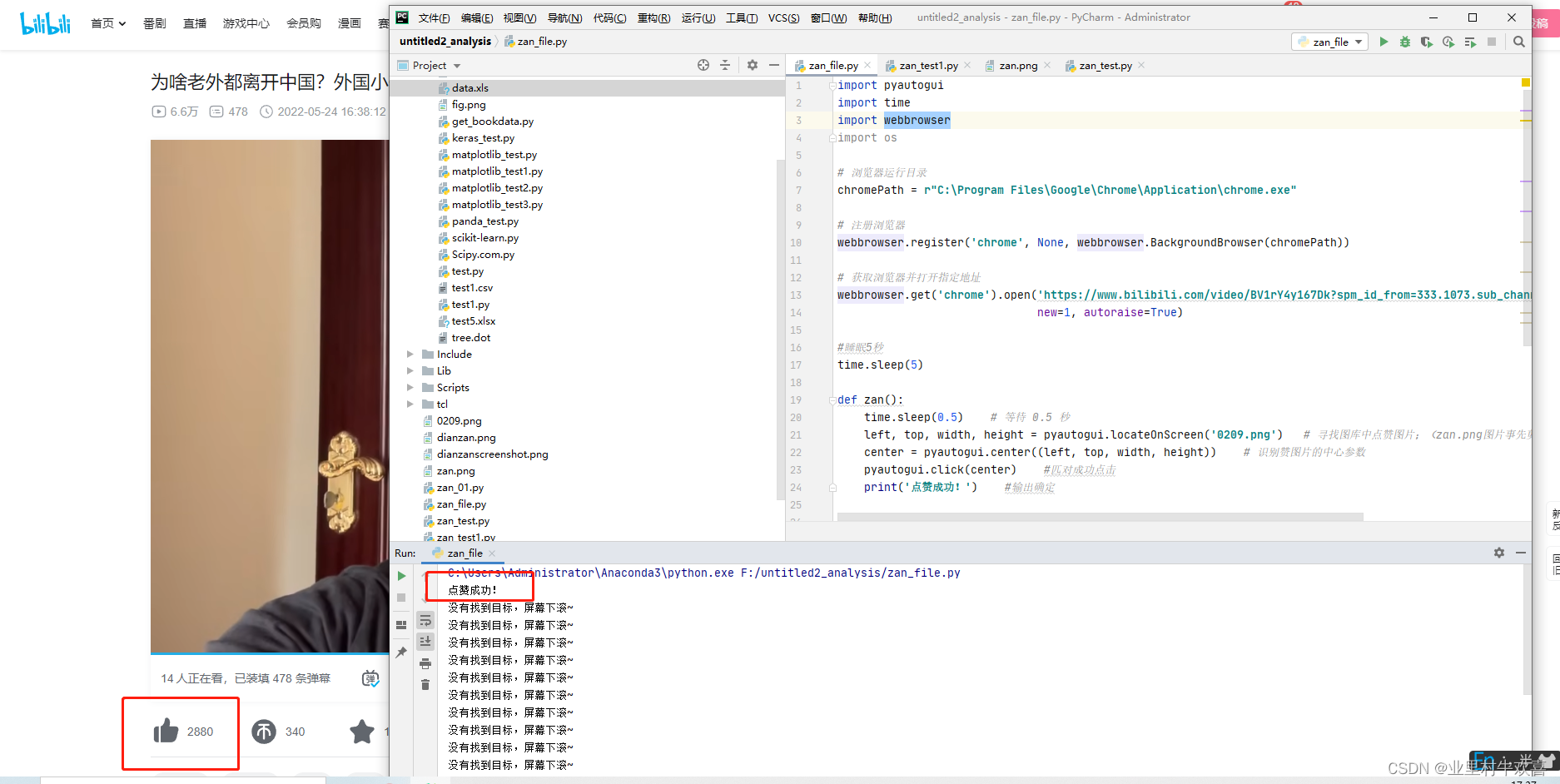Viewport: 1560px width, 784px height.
Task: Open the concurrency diagram run icon
Action: point(1470,42)
